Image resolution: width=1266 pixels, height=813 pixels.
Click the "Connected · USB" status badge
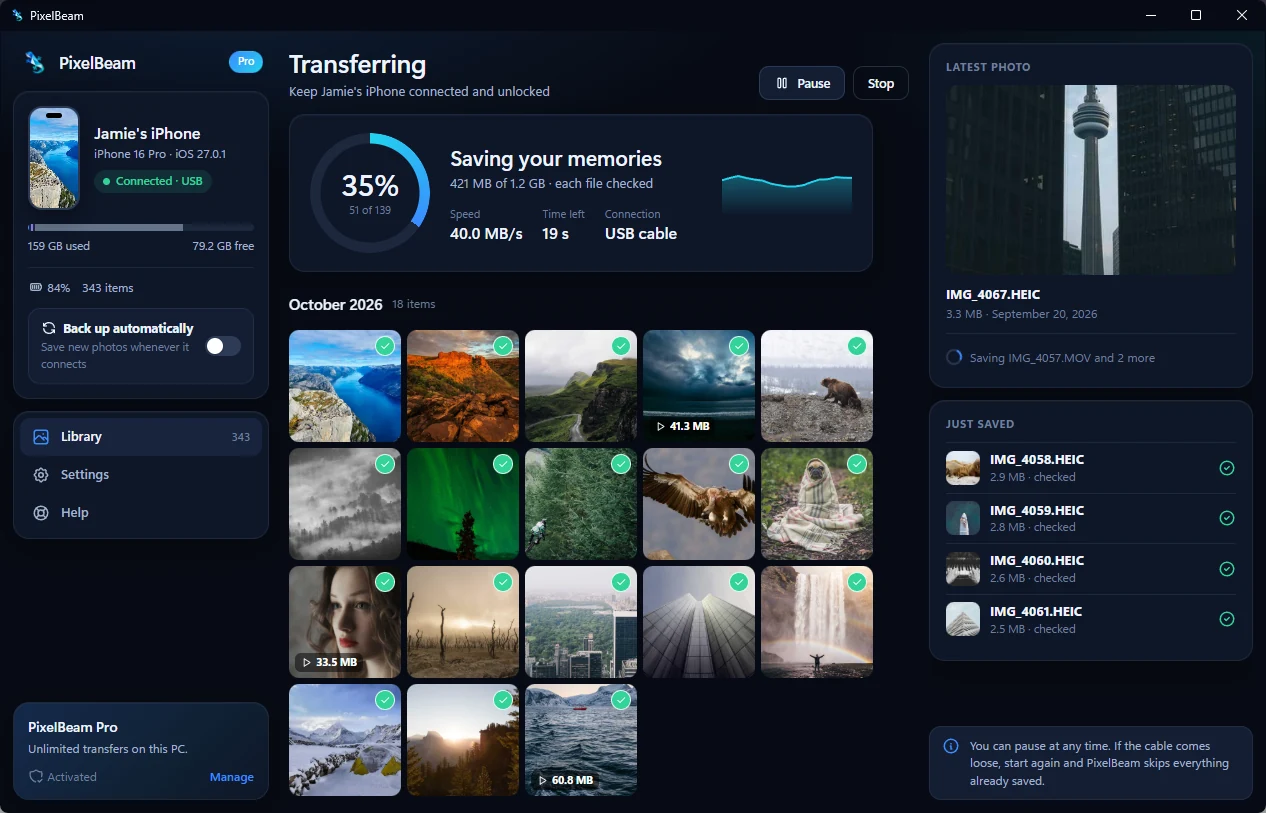153,181
